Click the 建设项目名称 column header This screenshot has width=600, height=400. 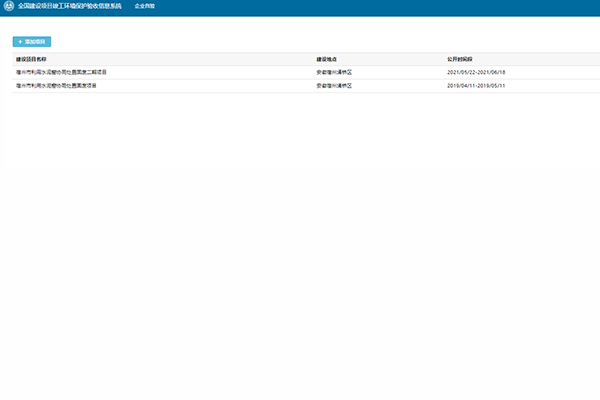click(32, 59)
